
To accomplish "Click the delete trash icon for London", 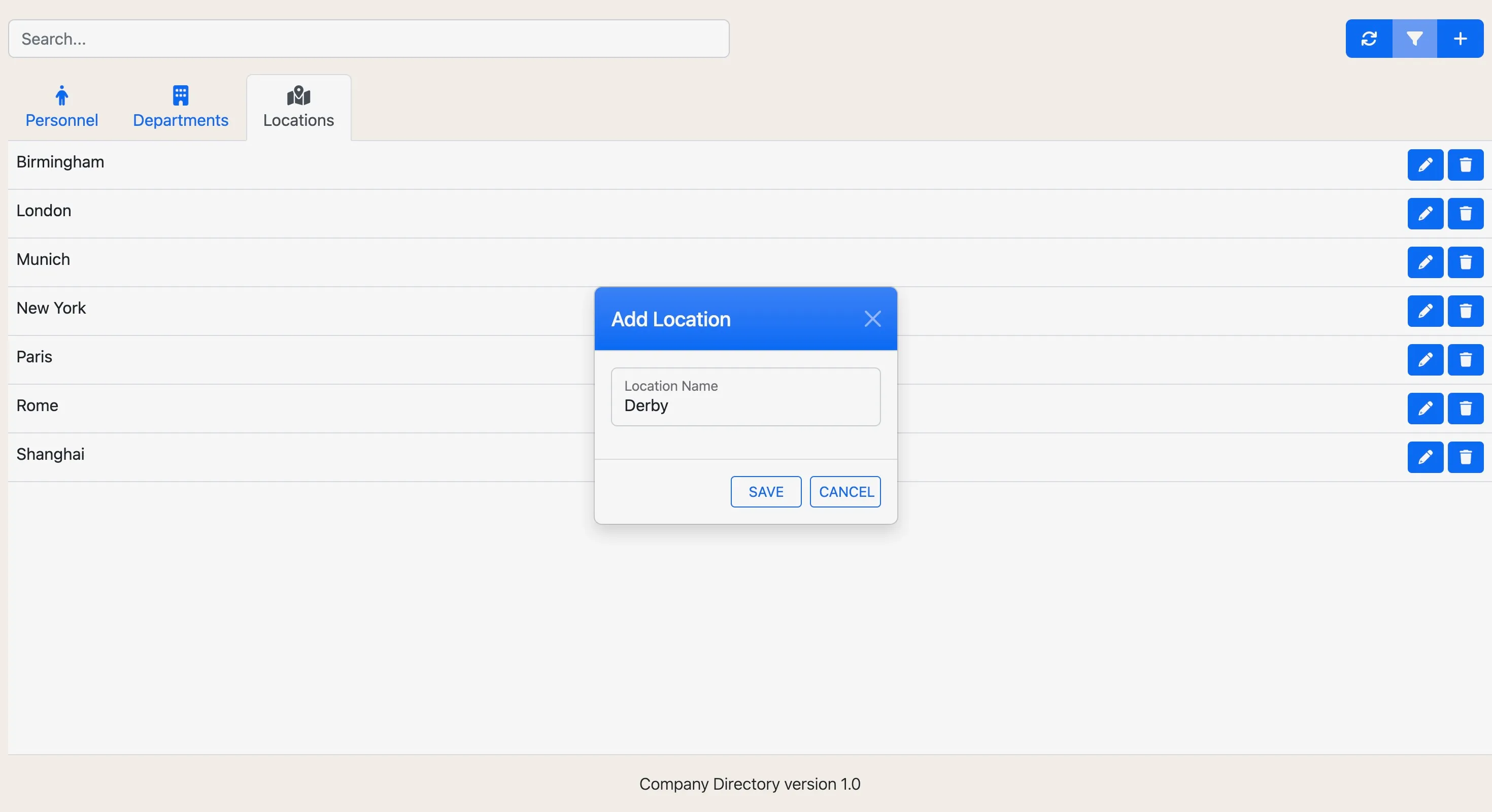I will [1466, 213].
